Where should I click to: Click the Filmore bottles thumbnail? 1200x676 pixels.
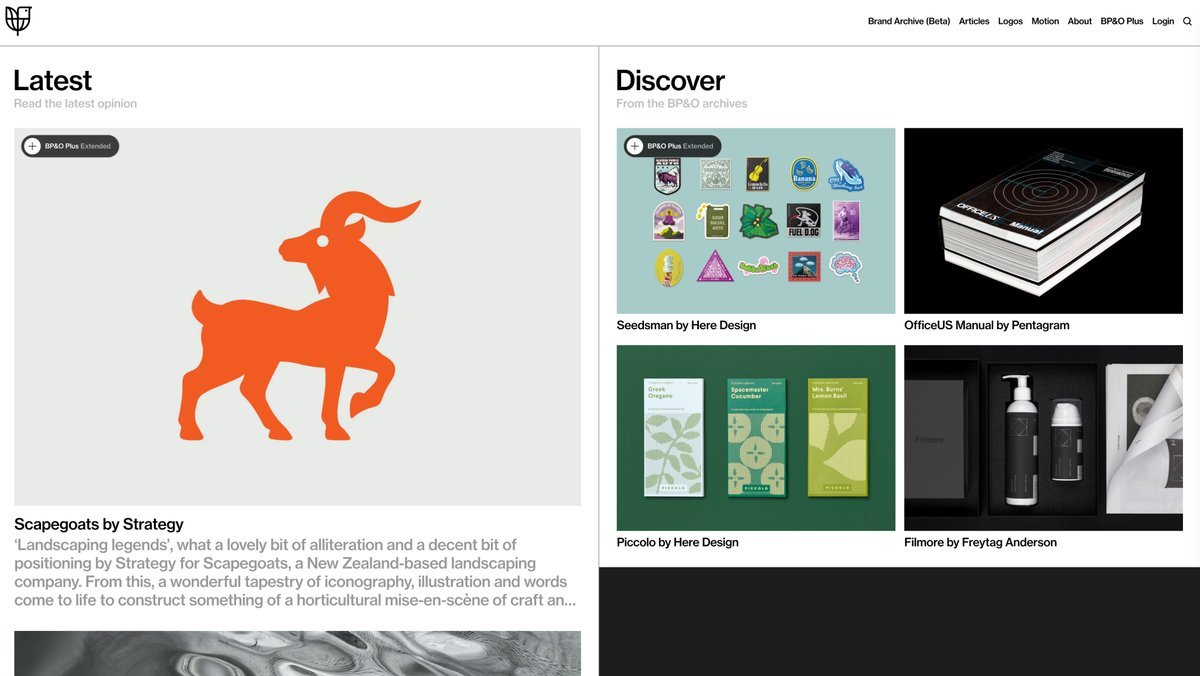pos(1043,438)
